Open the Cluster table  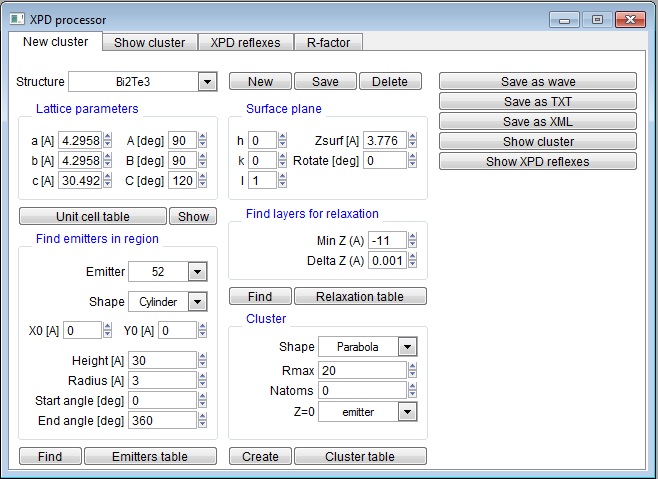(360, 456)
